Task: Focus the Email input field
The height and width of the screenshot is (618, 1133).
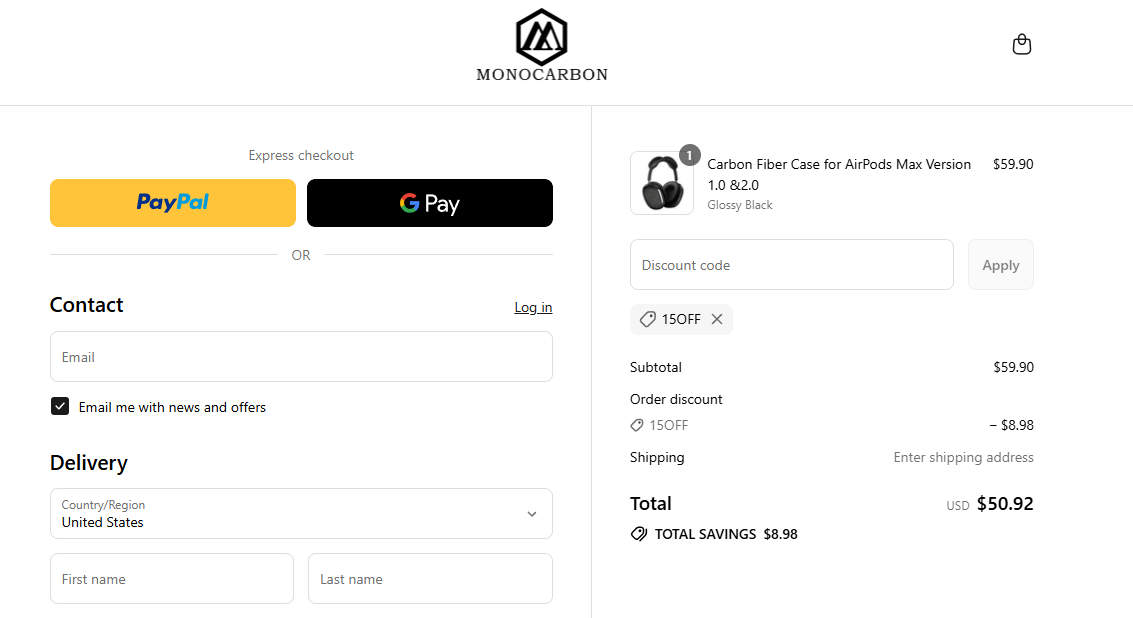Action: pos(301,356)
